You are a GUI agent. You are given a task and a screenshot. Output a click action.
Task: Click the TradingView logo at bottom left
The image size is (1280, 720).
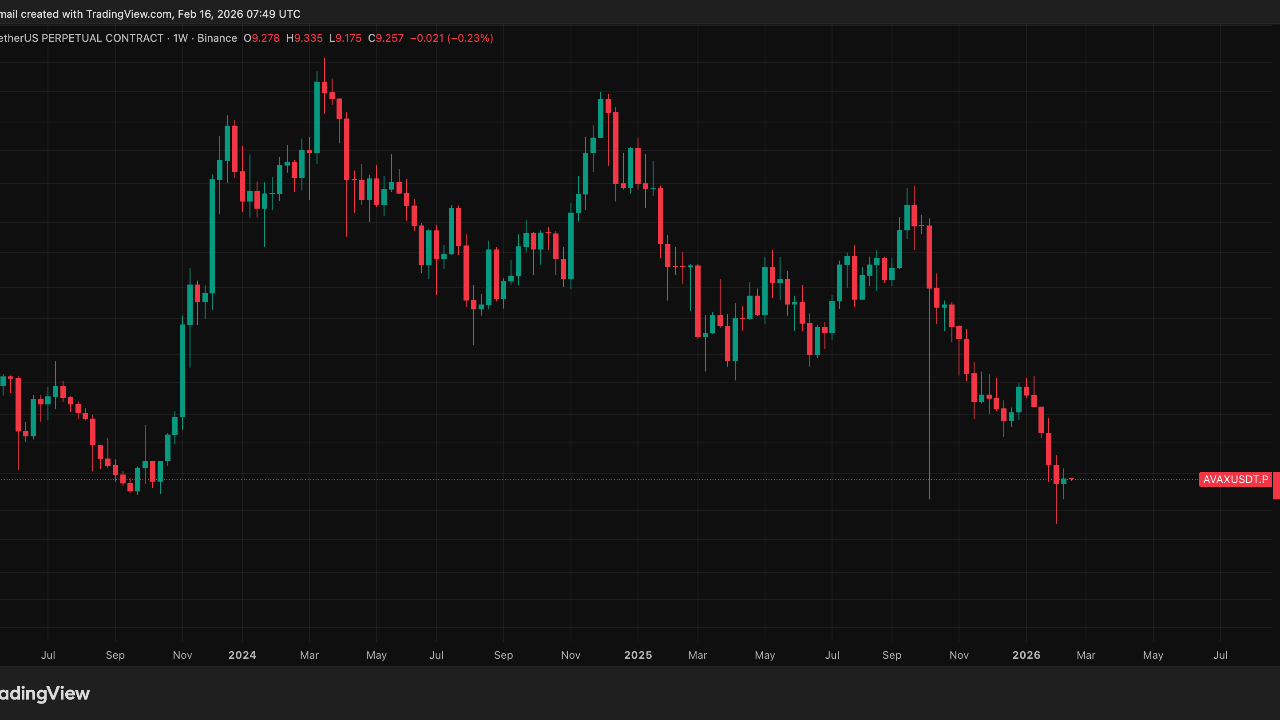click(45, 693)
